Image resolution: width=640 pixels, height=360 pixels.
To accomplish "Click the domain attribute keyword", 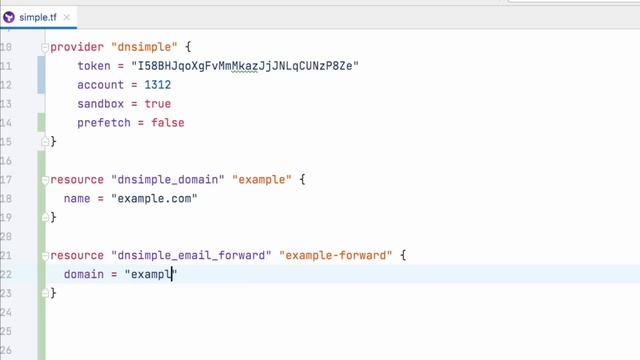I will (x=84, y=274).
